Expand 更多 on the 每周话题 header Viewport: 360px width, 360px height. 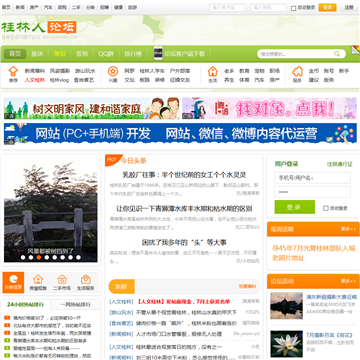(x=348, y=229)
